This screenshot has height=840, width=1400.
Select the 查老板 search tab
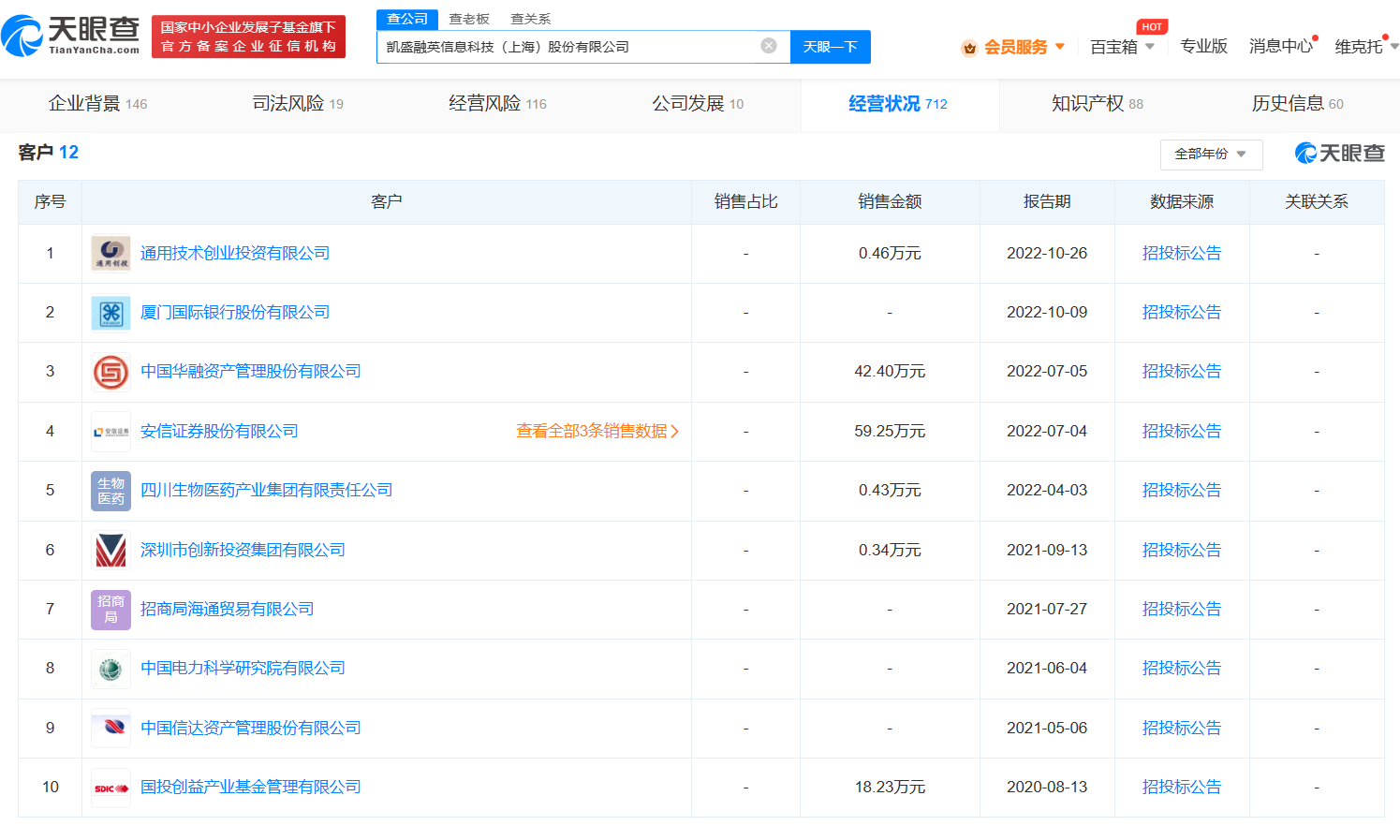(x=469, y=19)
